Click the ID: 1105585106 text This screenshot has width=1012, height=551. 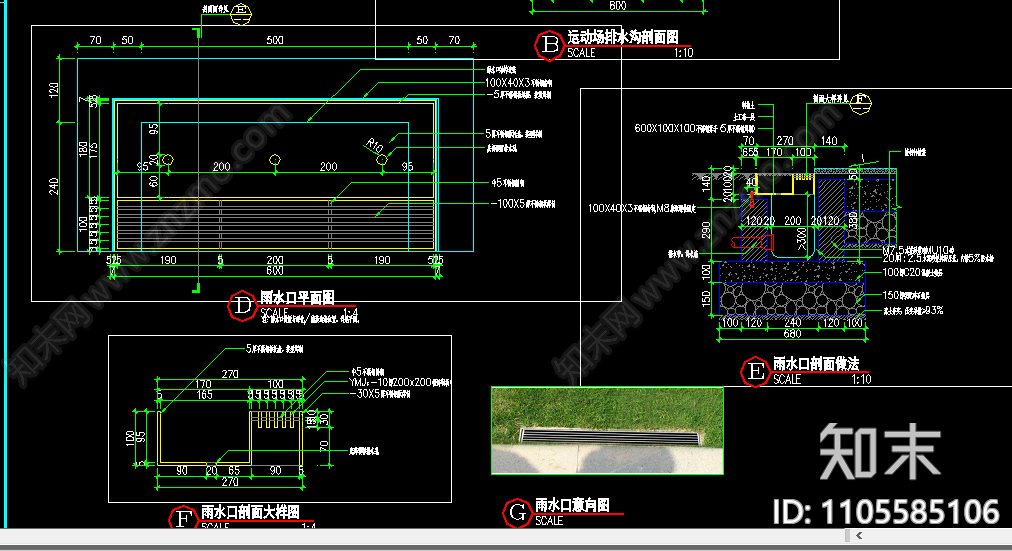(x=887, y=512)
